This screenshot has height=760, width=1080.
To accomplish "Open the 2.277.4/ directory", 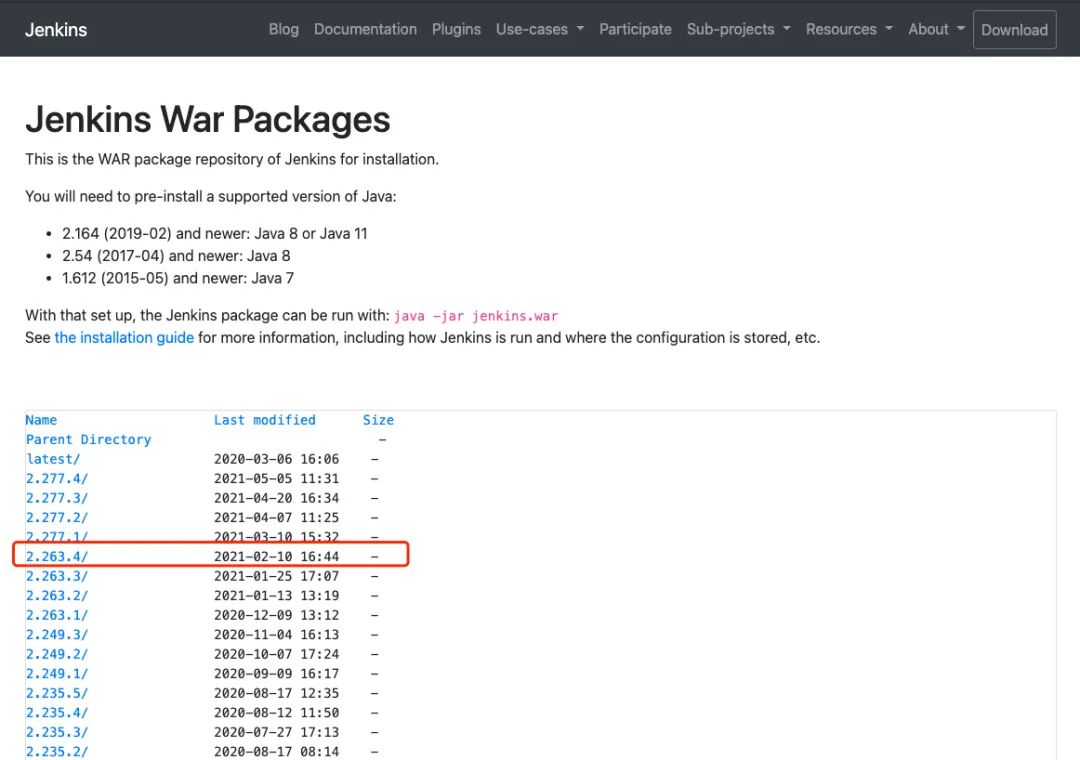I will tap(57, 478).
